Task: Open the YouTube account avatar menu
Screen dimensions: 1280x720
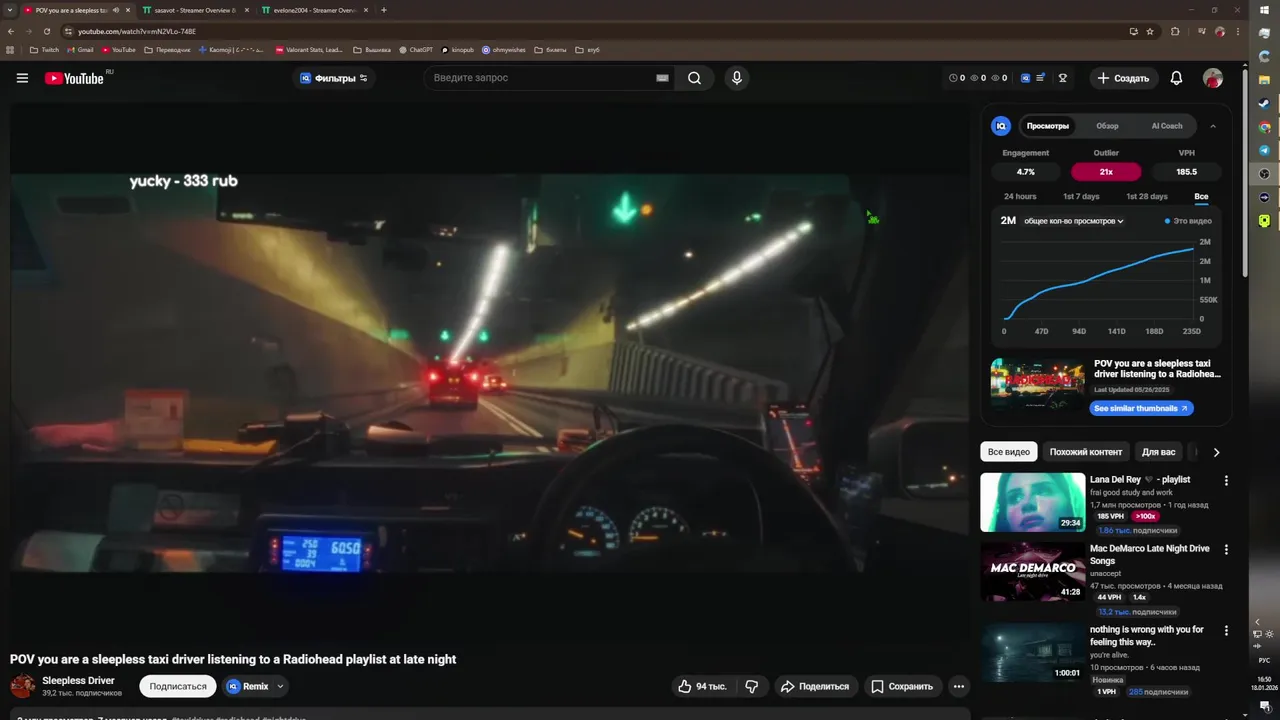Action: click(x=1213, y=78)
